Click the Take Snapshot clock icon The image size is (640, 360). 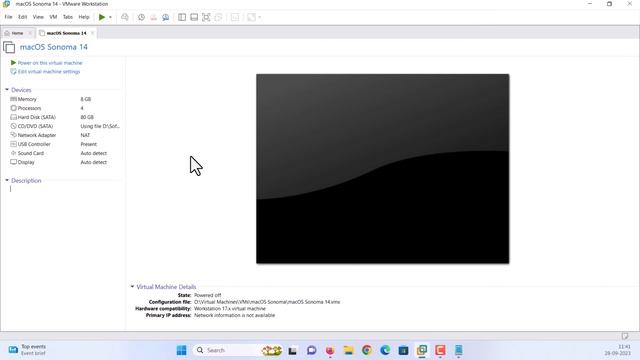[x=141, y=17]
